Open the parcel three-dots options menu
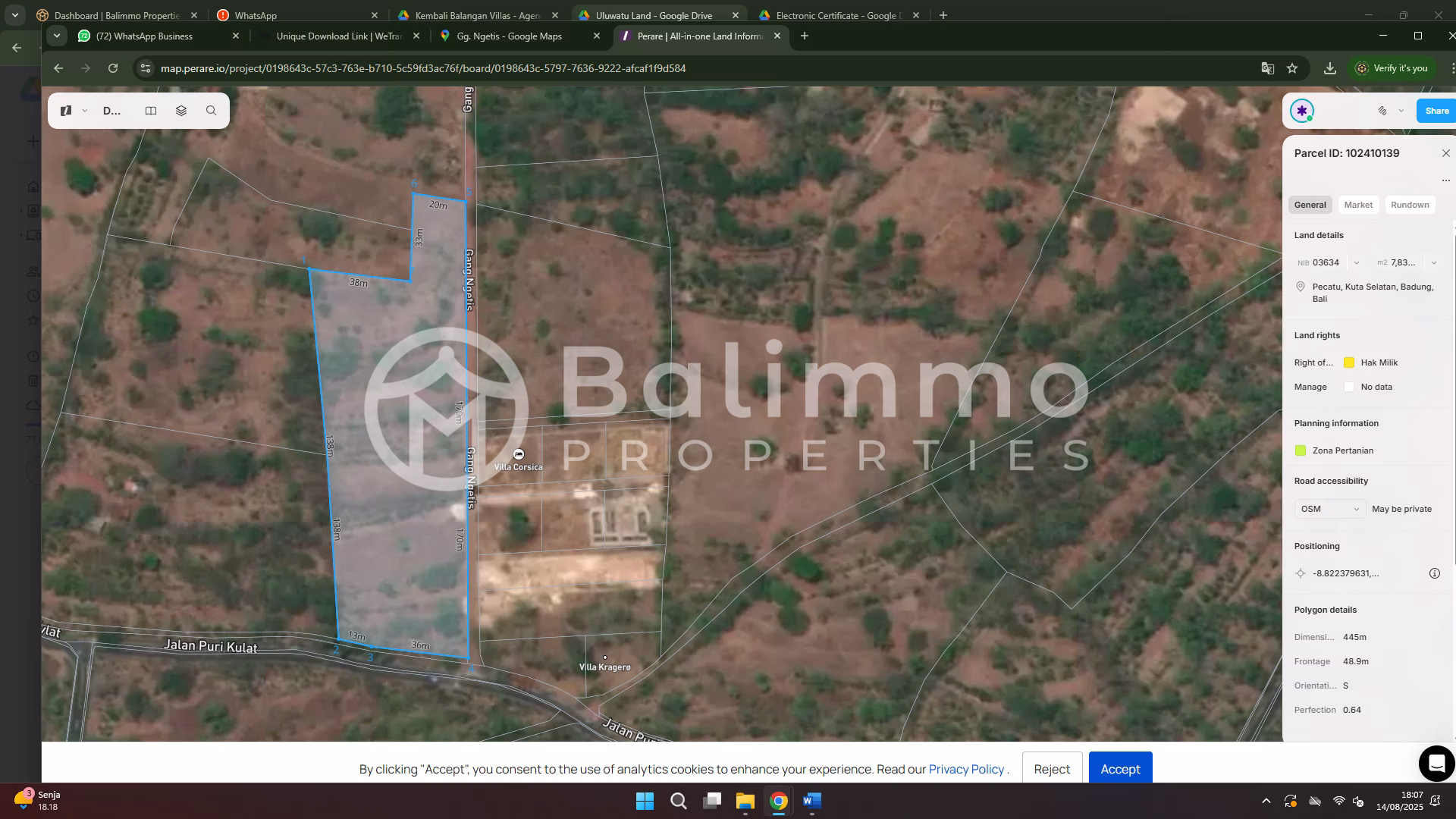The height and width of the screenshot is (819, 1456). pyautogui.click(x=1445, y=180)
